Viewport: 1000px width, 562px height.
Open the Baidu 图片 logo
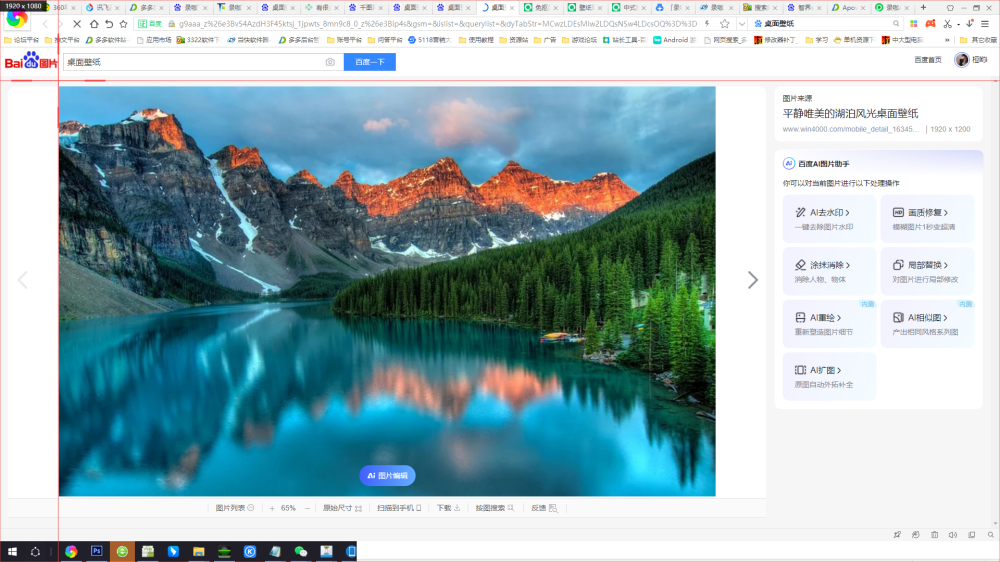[31, 61]
